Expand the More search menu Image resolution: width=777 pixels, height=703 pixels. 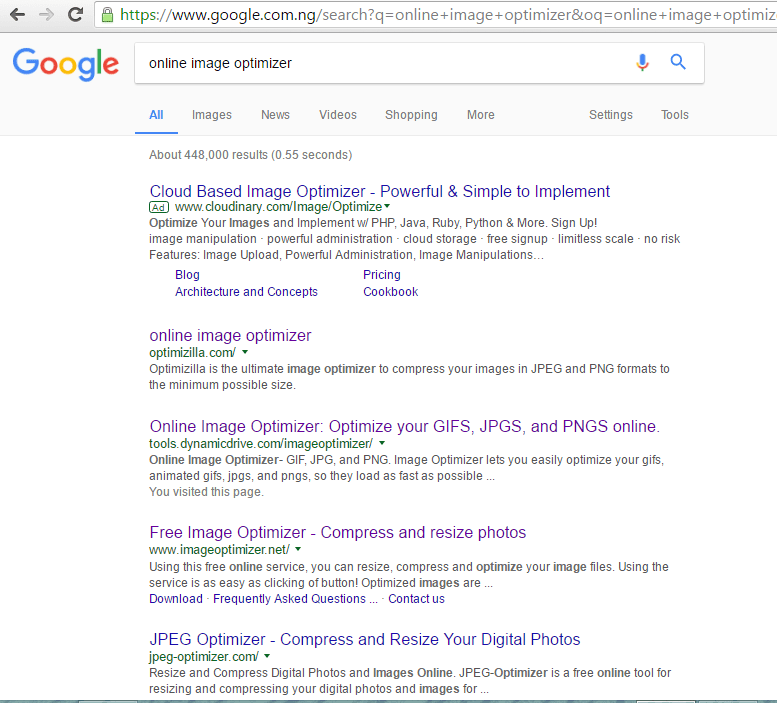[x=481, y=115]
